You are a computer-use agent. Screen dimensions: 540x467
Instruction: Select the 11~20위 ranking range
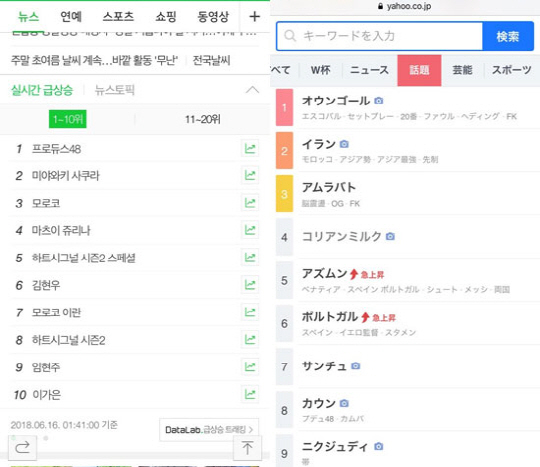tap(202, 120)
